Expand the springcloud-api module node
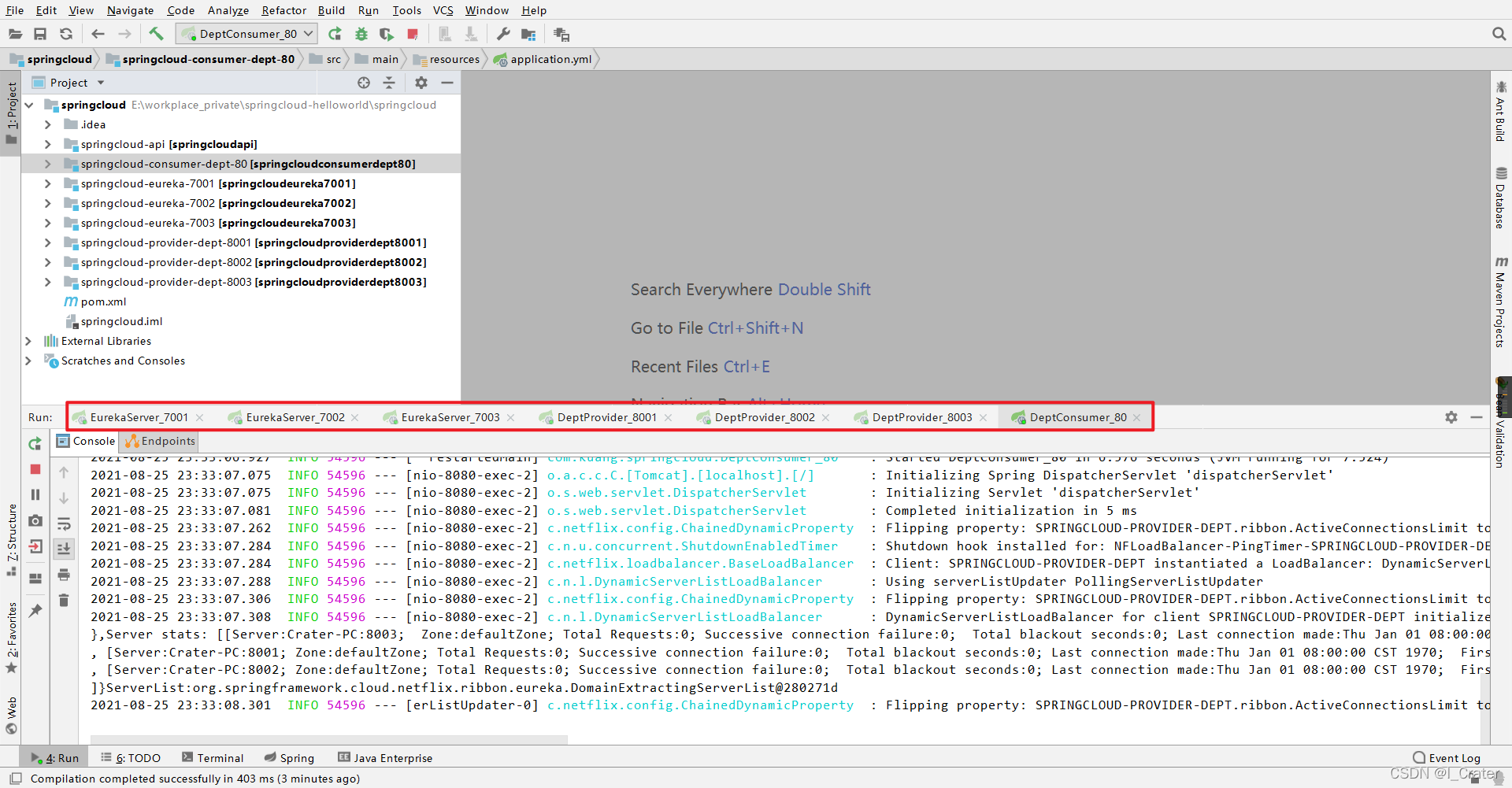This screenshot has height=788, width=1512. (47, 144)
